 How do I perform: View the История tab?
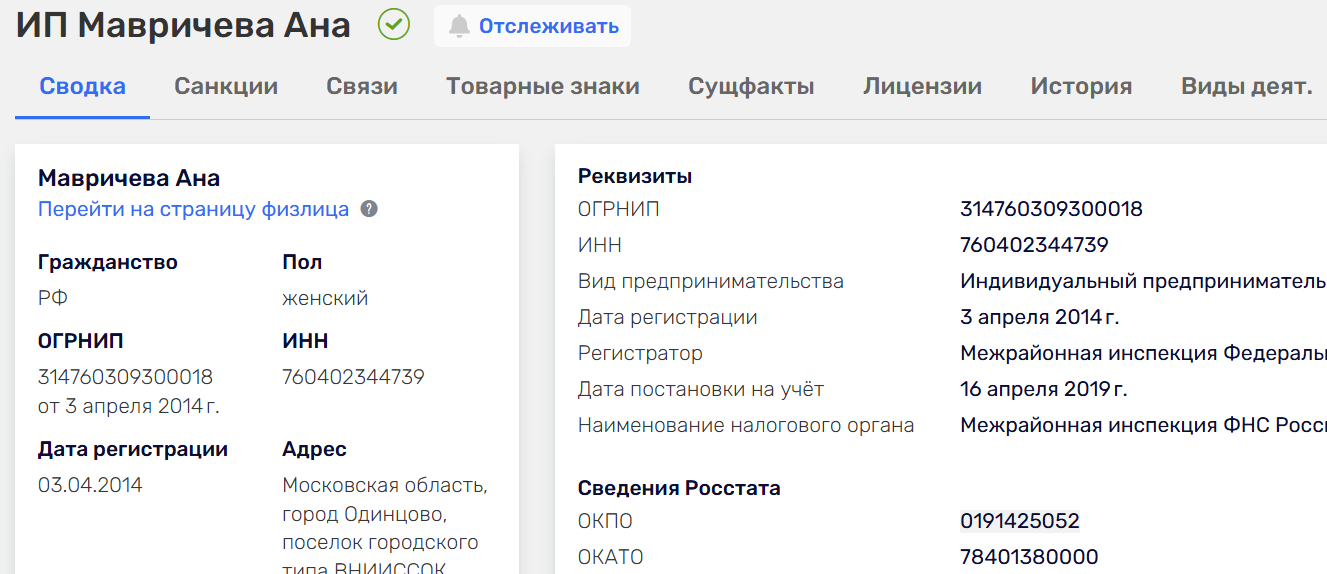point(1081,86)
